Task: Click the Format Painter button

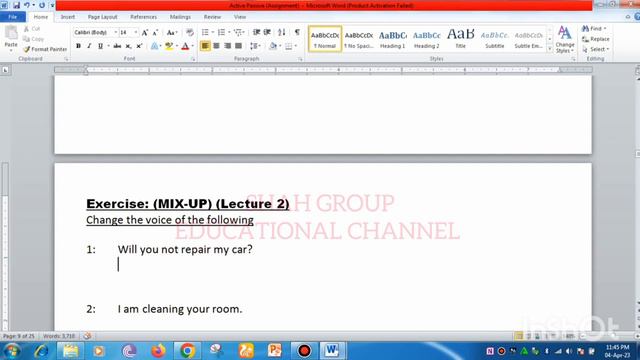Action: pyautogui.click(x=45, y=49)
